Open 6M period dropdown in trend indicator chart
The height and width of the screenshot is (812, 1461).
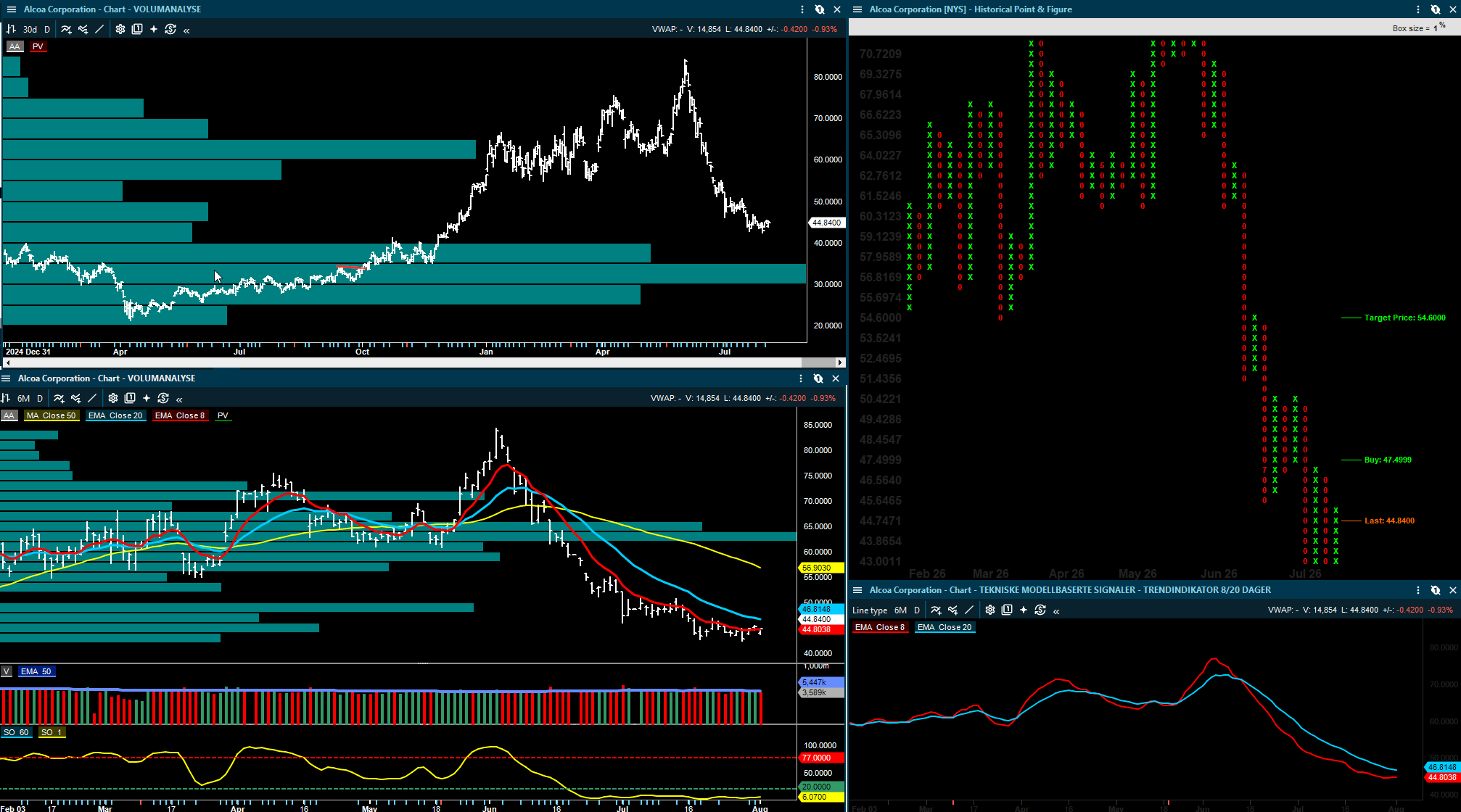click(x=900, y=610)
